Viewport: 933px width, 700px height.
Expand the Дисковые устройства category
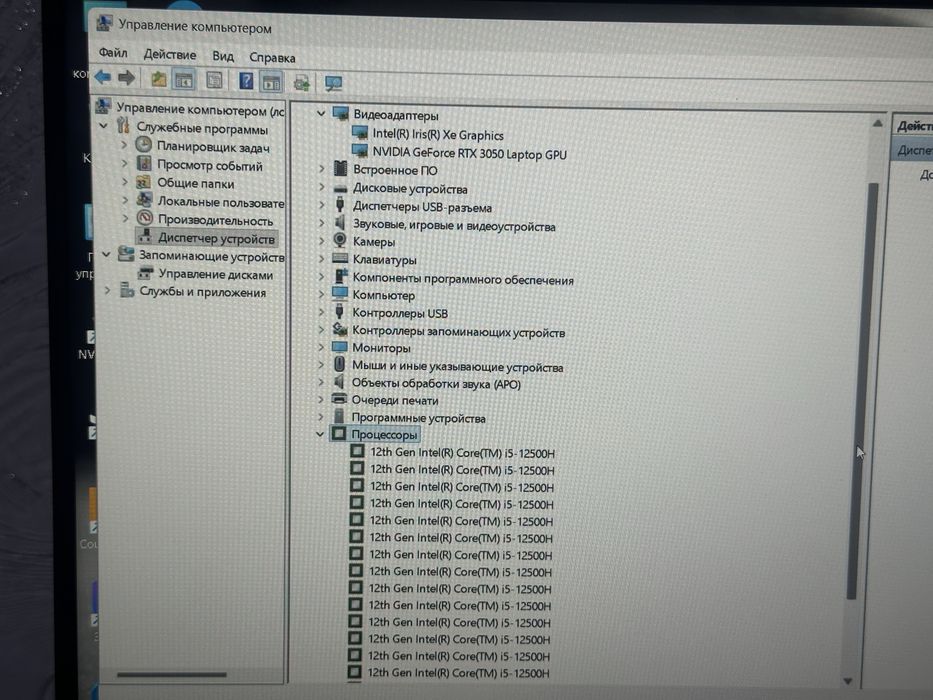(321, 188)
